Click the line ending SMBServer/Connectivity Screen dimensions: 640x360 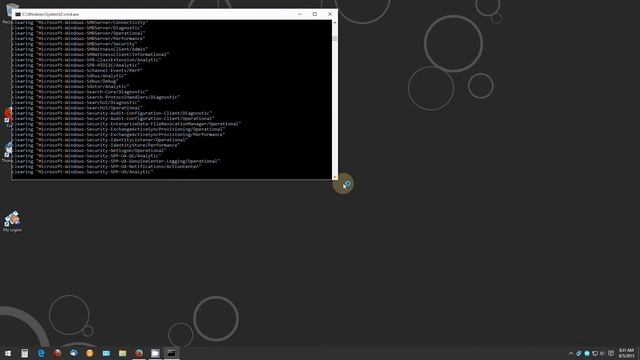pos(80,22)
